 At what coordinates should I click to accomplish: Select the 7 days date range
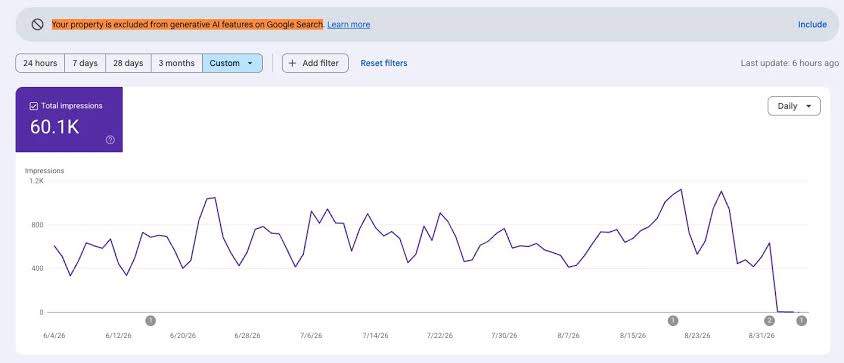(x=85, y=63)
